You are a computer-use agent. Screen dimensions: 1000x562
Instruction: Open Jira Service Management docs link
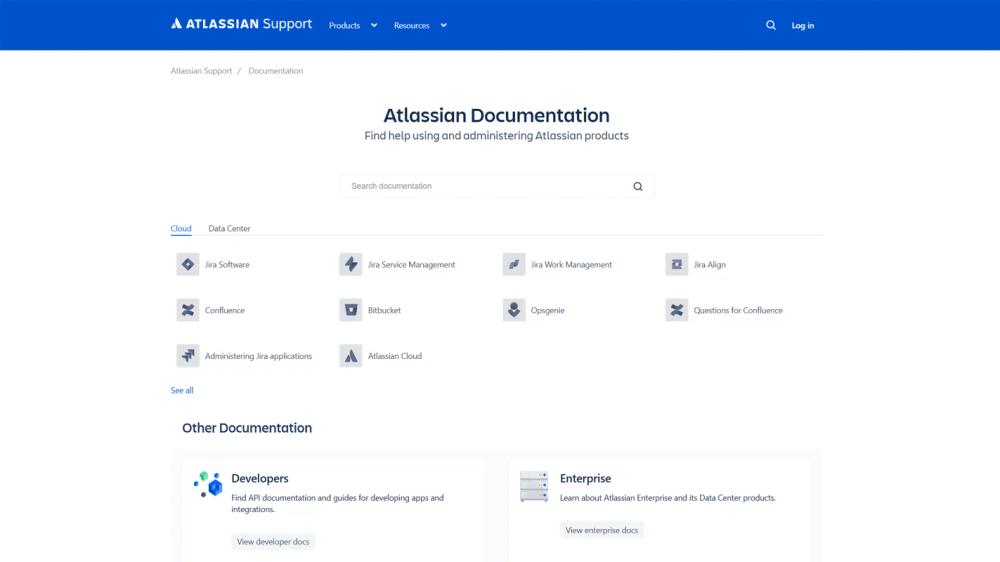[x=411, y=265]
